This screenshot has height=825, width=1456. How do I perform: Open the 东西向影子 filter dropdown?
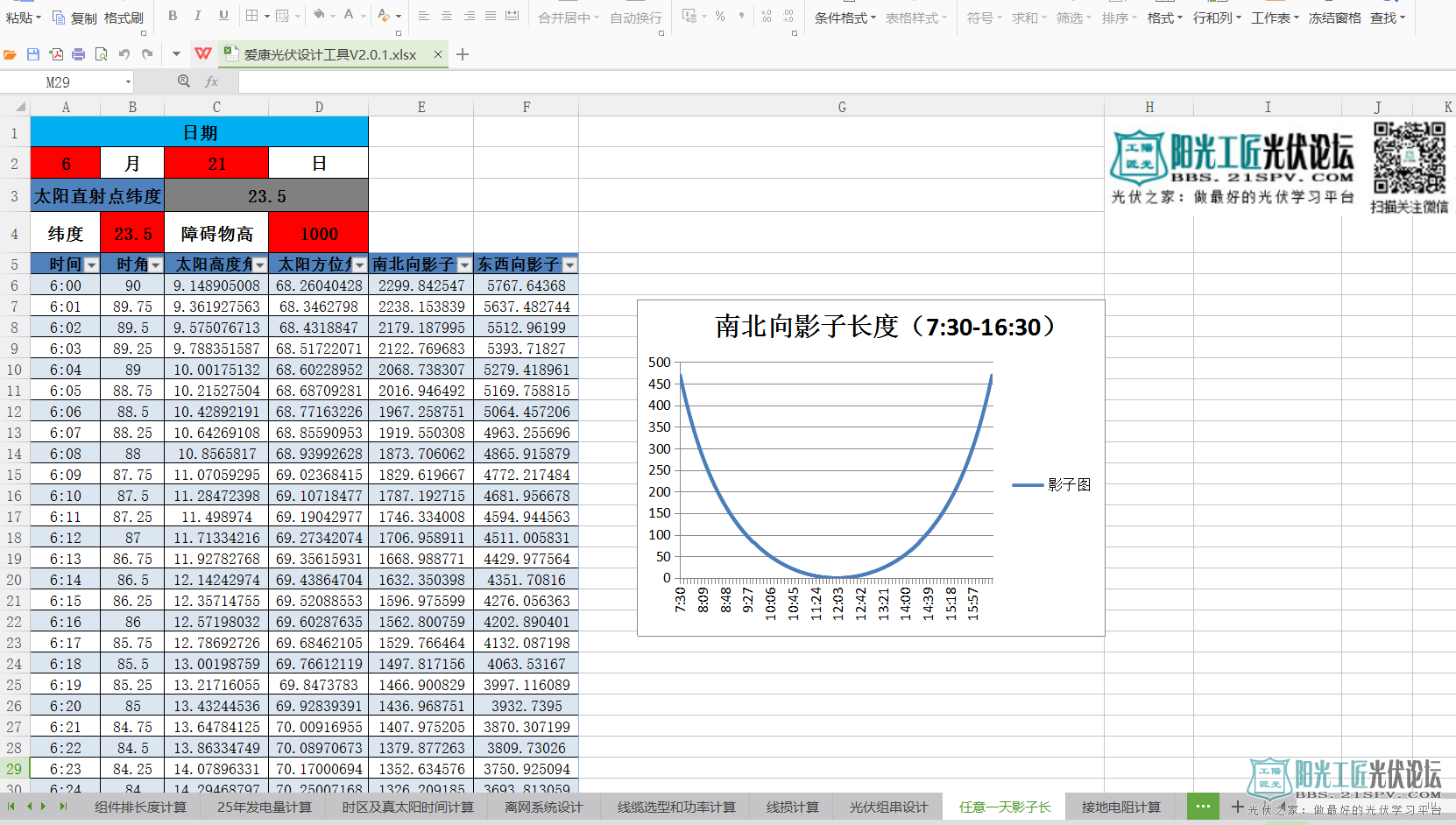pyautogui.click(x=570, y=264)
